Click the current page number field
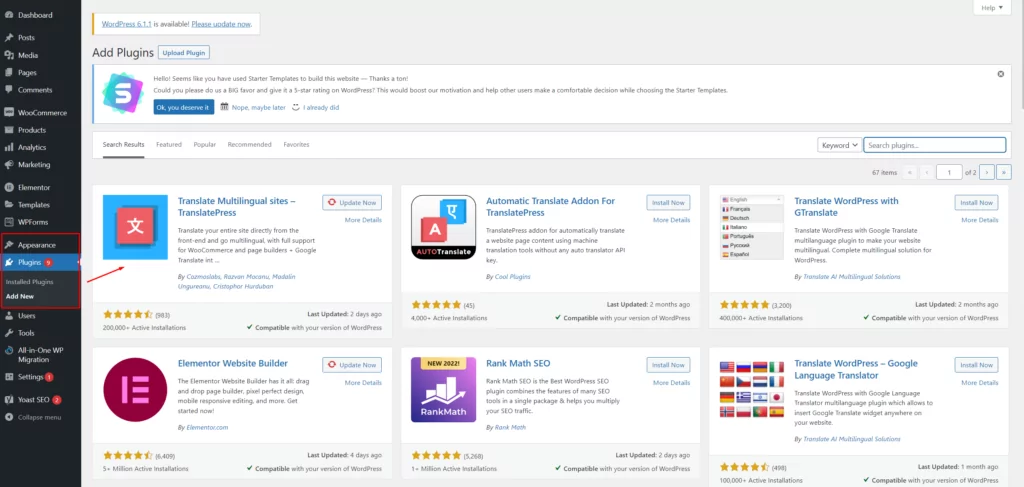This screenshot has width=1024, height=487. (x=949, y=172)
